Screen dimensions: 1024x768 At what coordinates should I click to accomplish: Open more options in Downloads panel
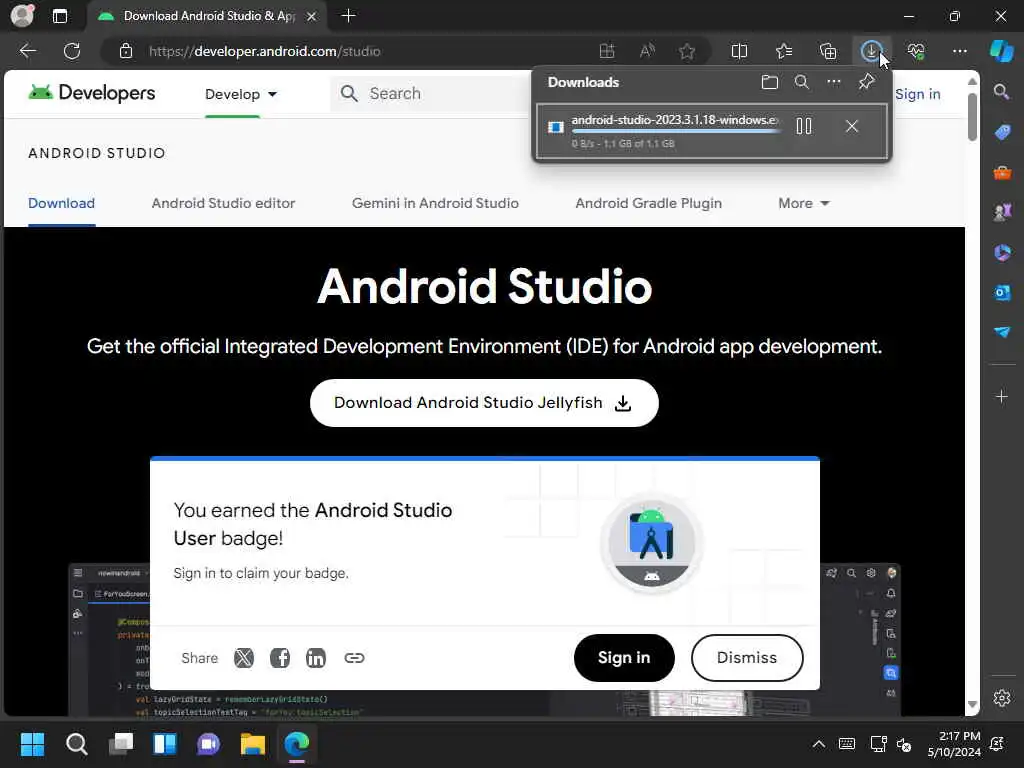click(x=834, y=82)
